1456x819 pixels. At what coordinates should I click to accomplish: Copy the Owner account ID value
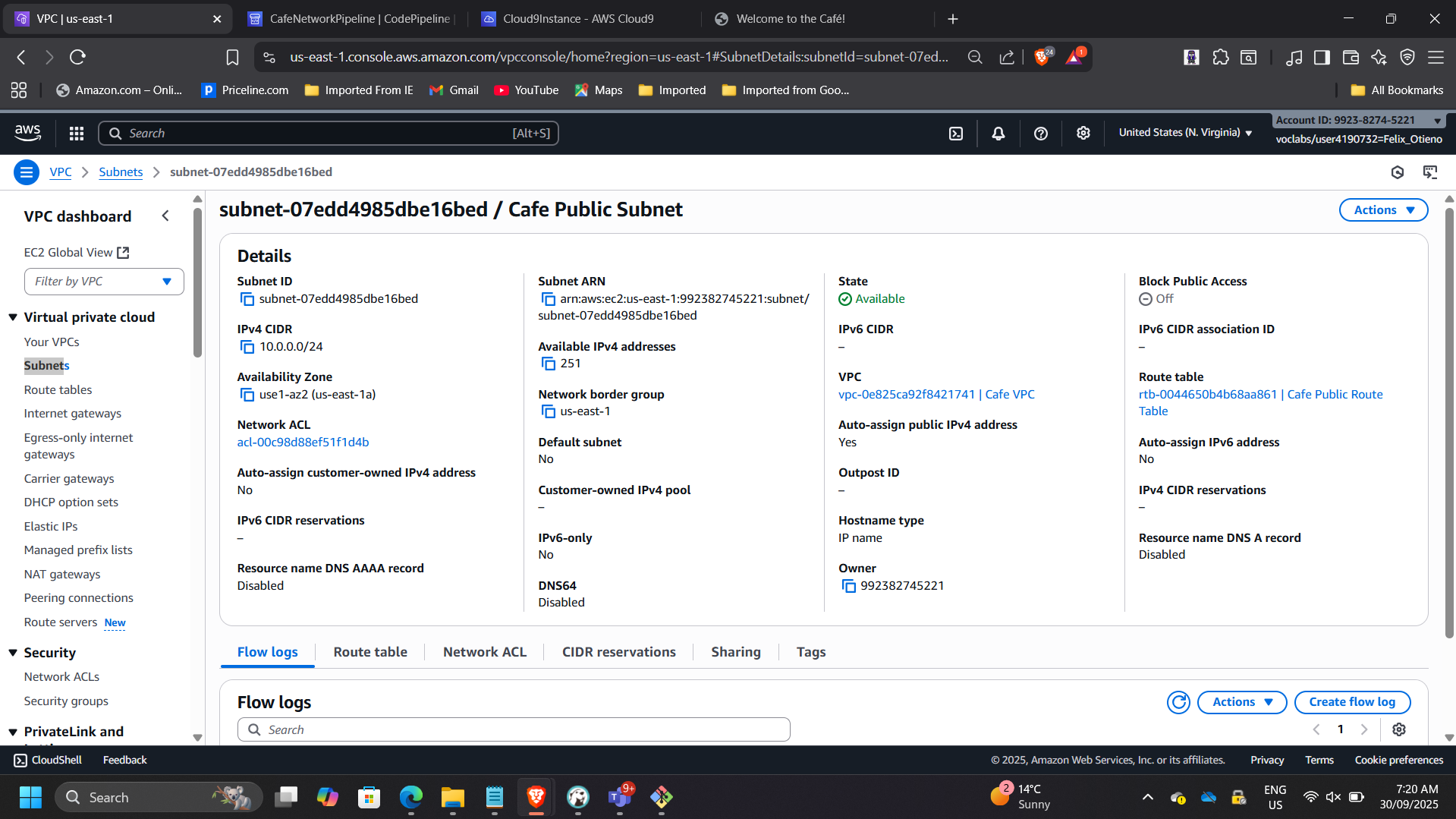[848, 585]
